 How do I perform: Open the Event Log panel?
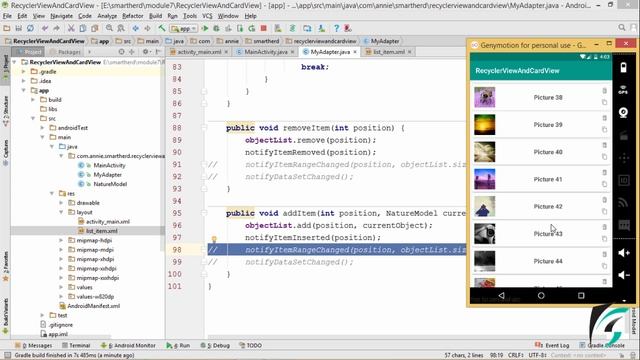coord(552,345)
